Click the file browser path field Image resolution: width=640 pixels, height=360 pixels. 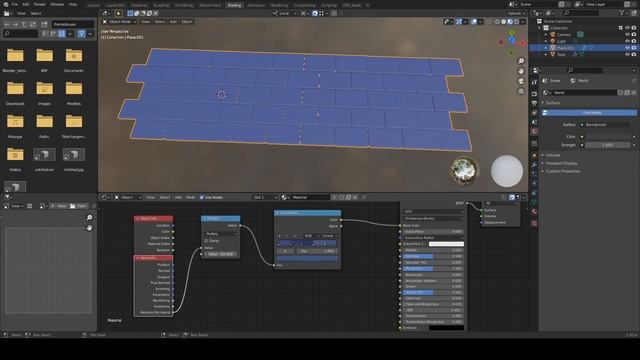73,24
